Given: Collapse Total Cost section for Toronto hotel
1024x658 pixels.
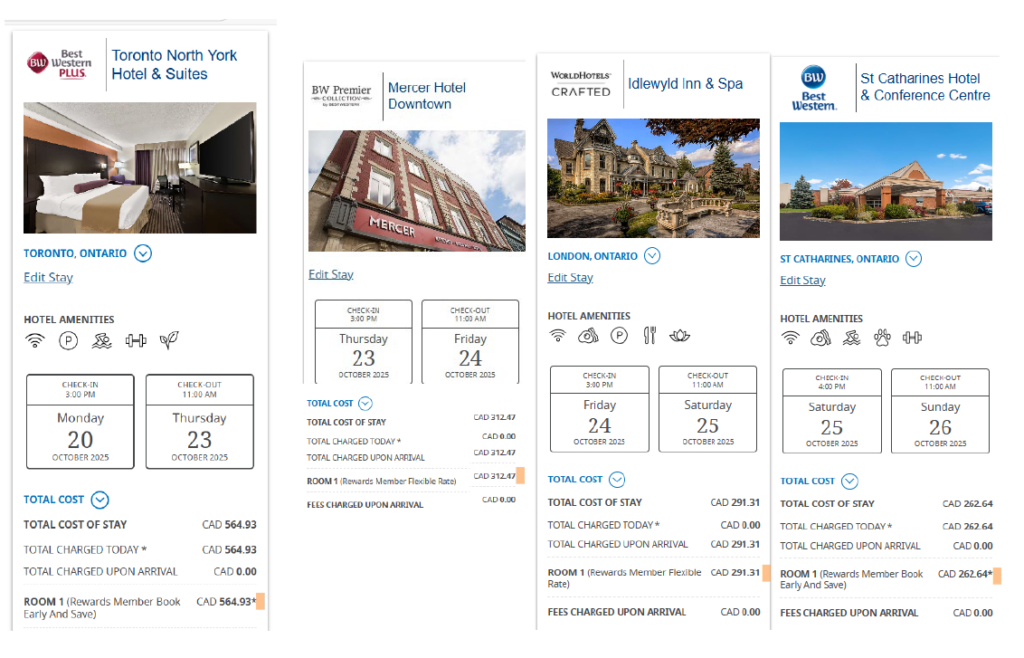Looking at the screenshot, I should [100, 500].
